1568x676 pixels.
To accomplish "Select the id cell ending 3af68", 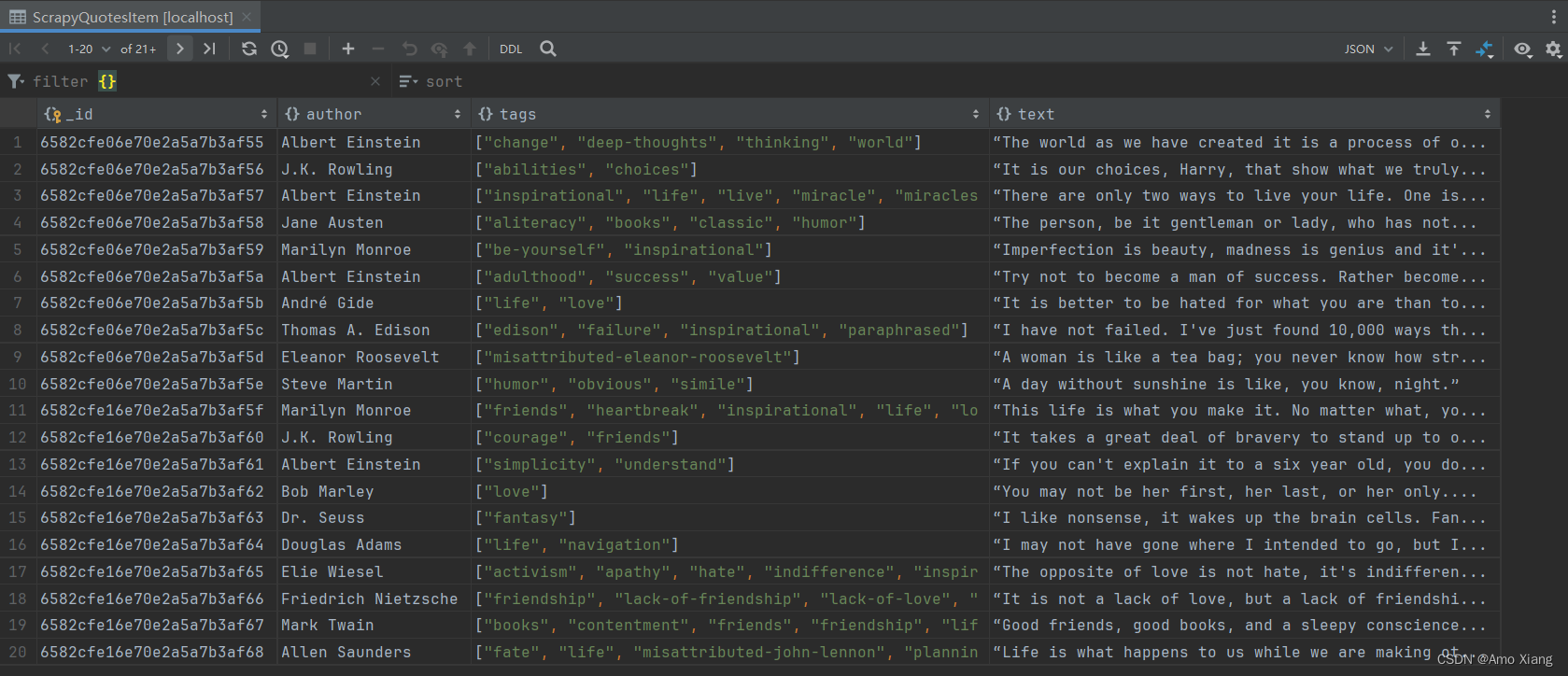I will 157,652.
